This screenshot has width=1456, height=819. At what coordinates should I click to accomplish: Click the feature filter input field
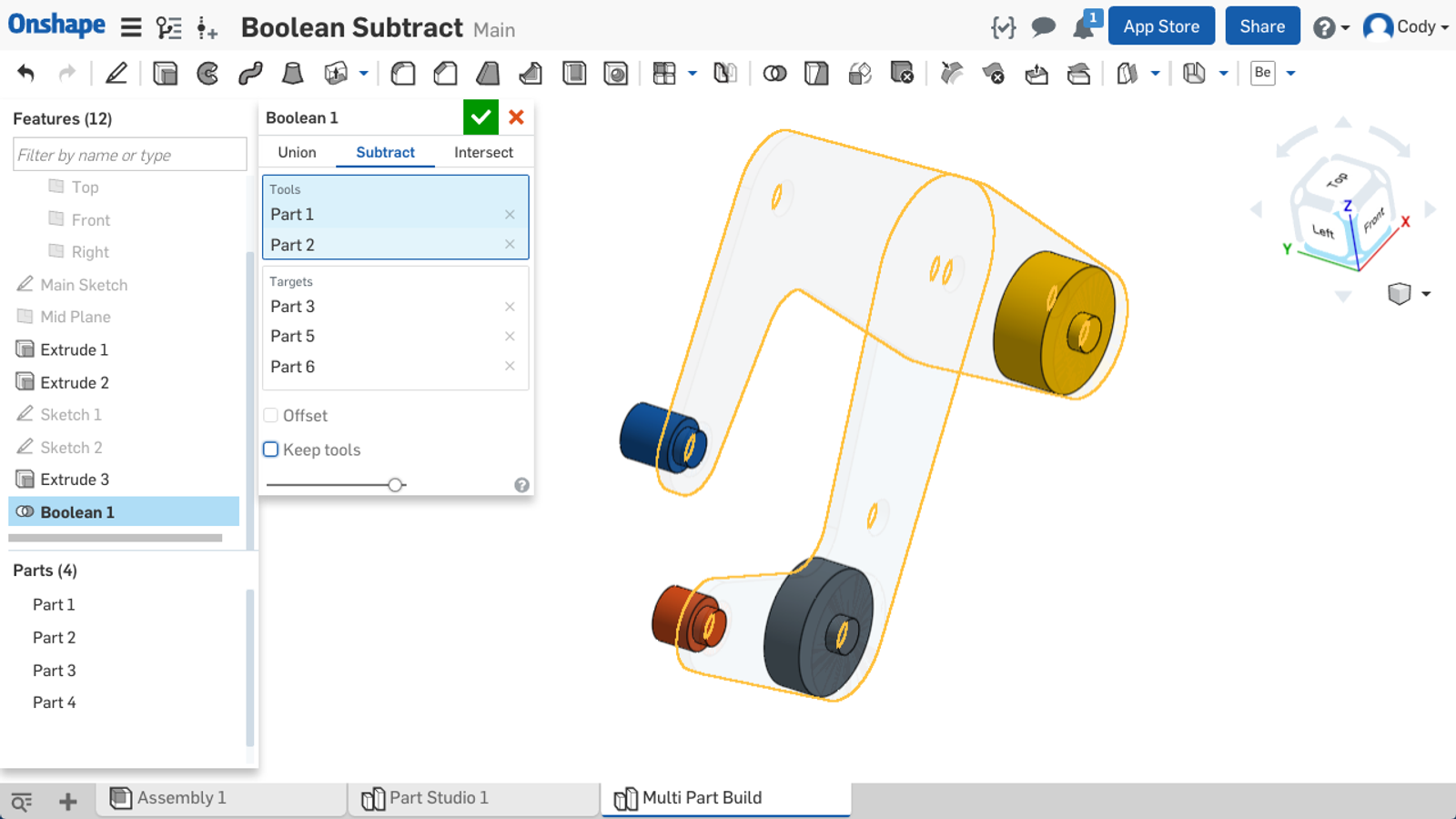tap(129, 155)
